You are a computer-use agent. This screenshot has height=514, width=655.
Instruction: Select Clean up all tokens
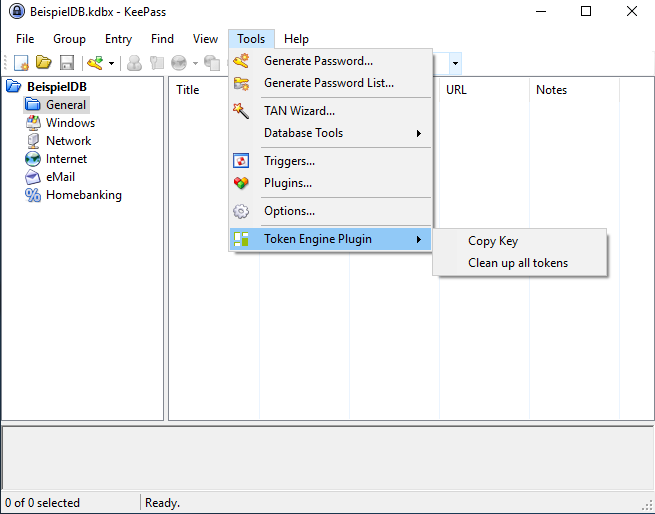pyautogui.click(x=520, y=263)
